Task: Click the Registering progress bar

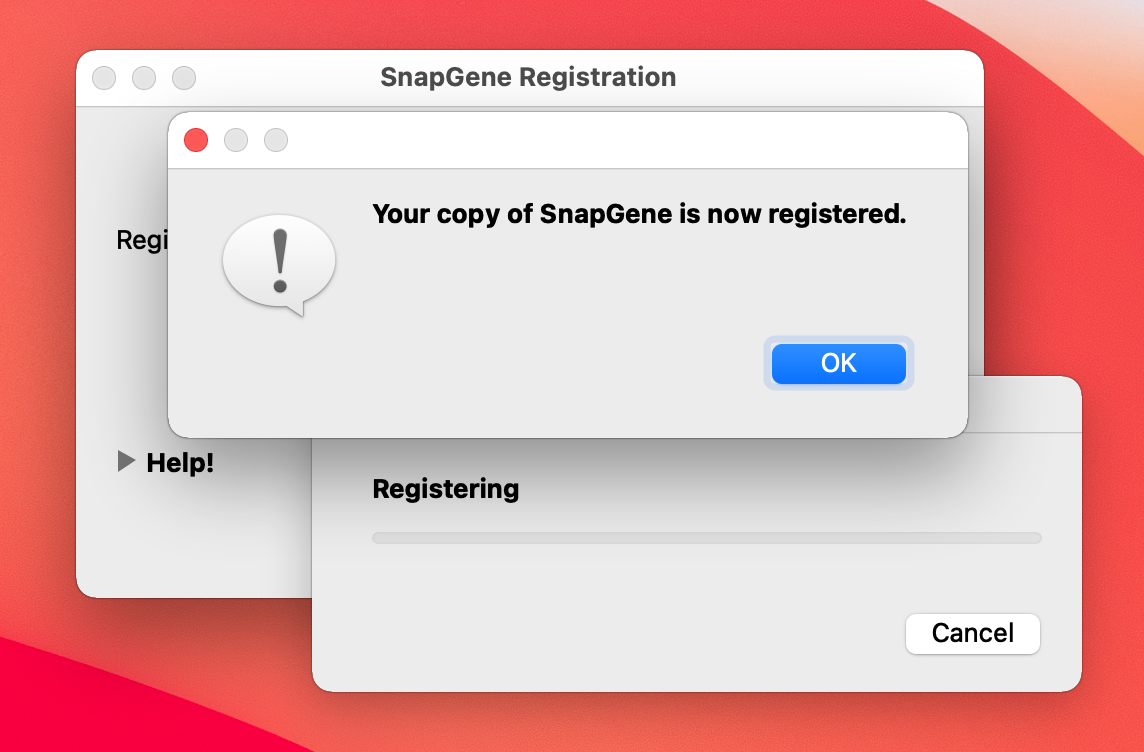Action: point(706,538)
